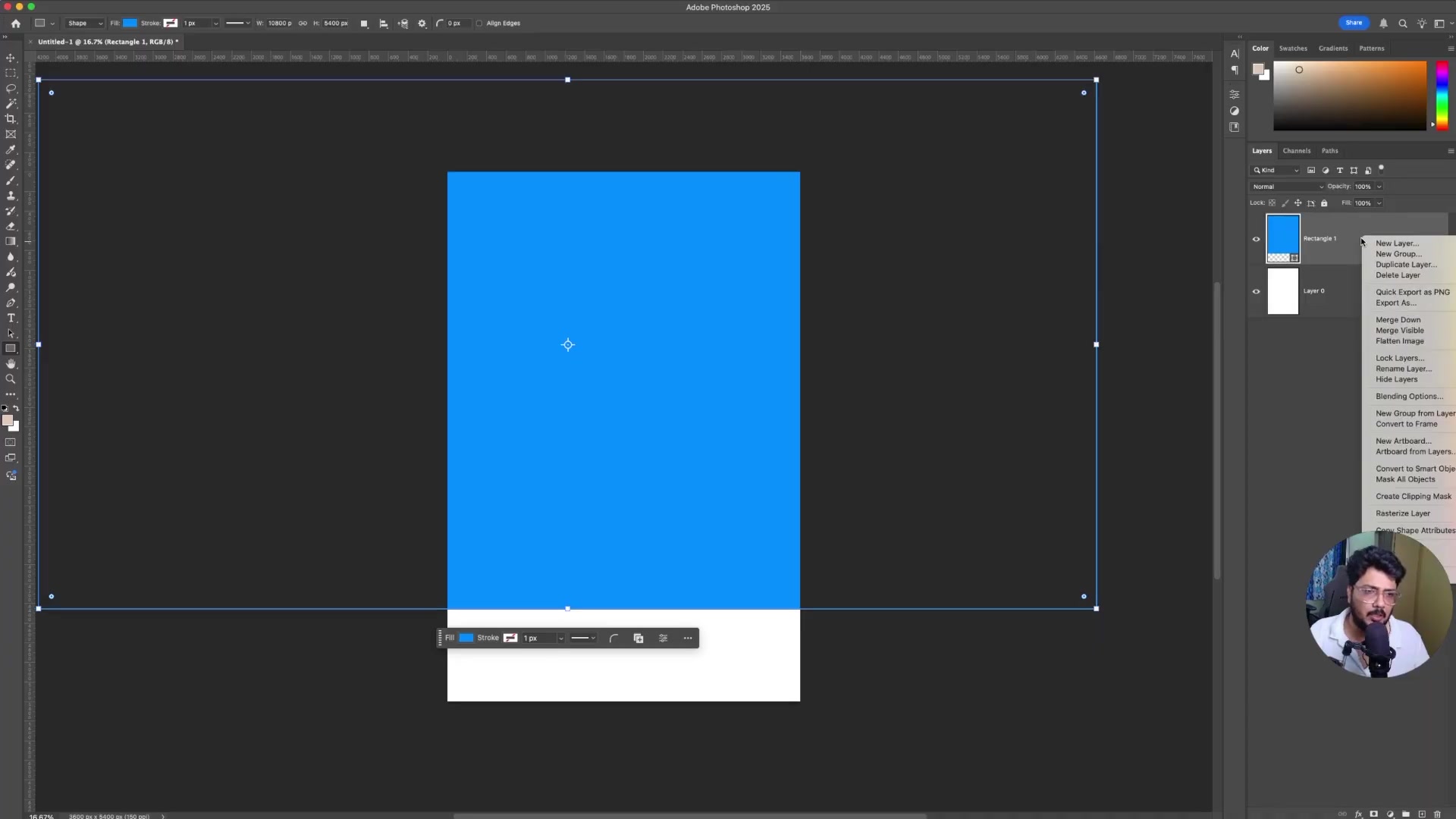Choose Duplicate Layer from the context menu

click(1407, 265)
